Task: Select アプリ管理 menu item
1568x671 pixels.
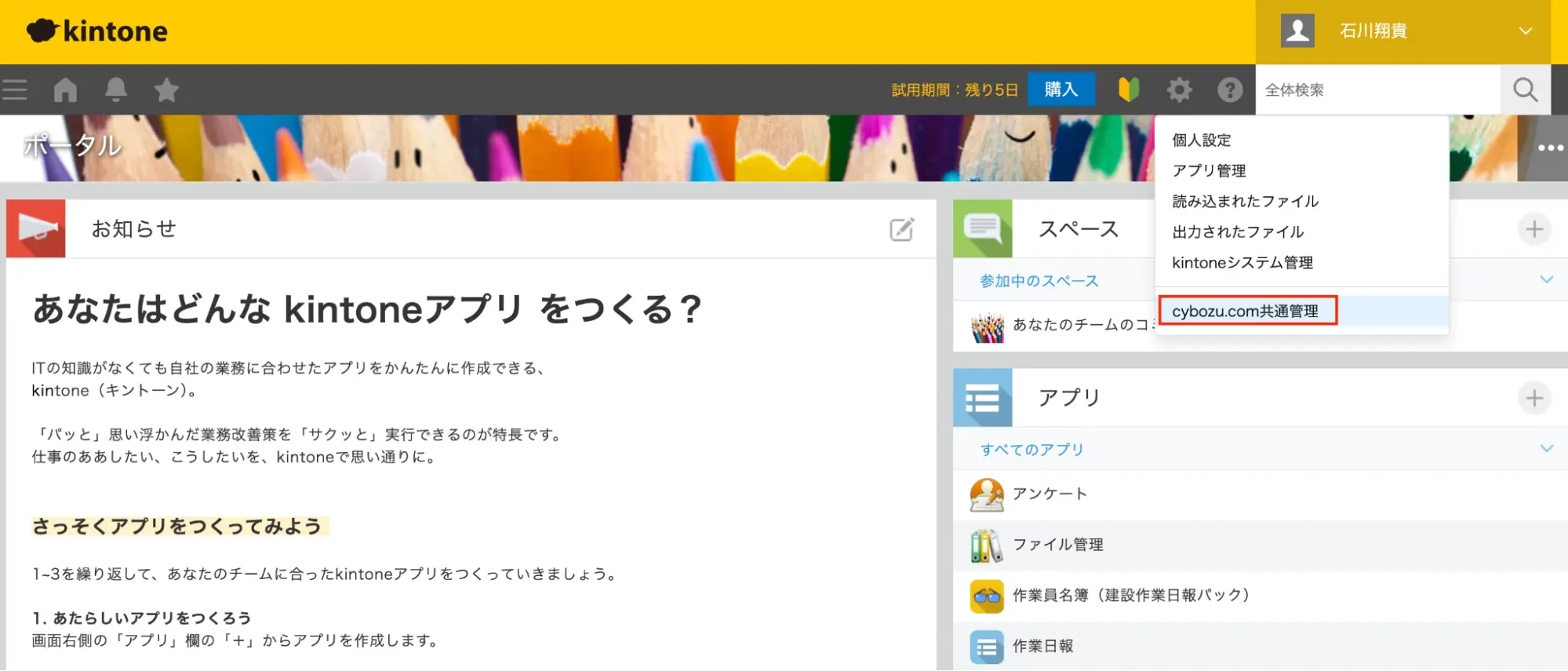Action: point(1209,171)
